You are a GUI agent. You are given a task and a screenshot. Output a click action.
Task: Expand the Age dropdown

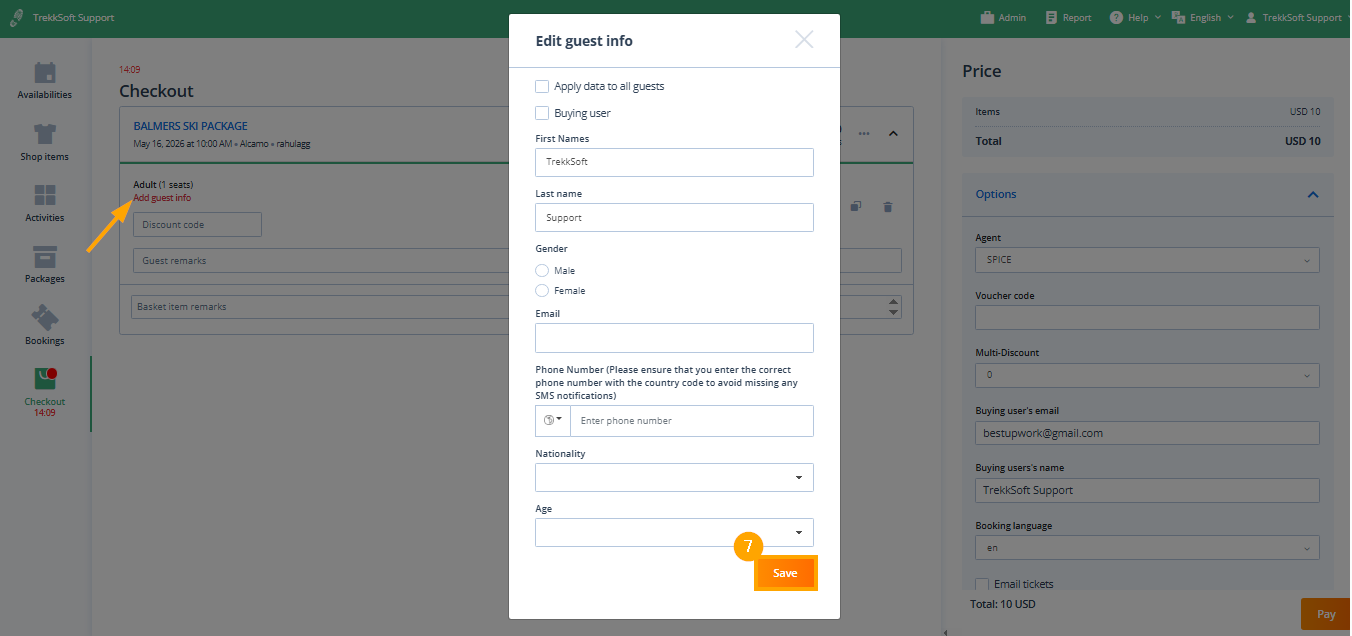[x=674, y=532]
